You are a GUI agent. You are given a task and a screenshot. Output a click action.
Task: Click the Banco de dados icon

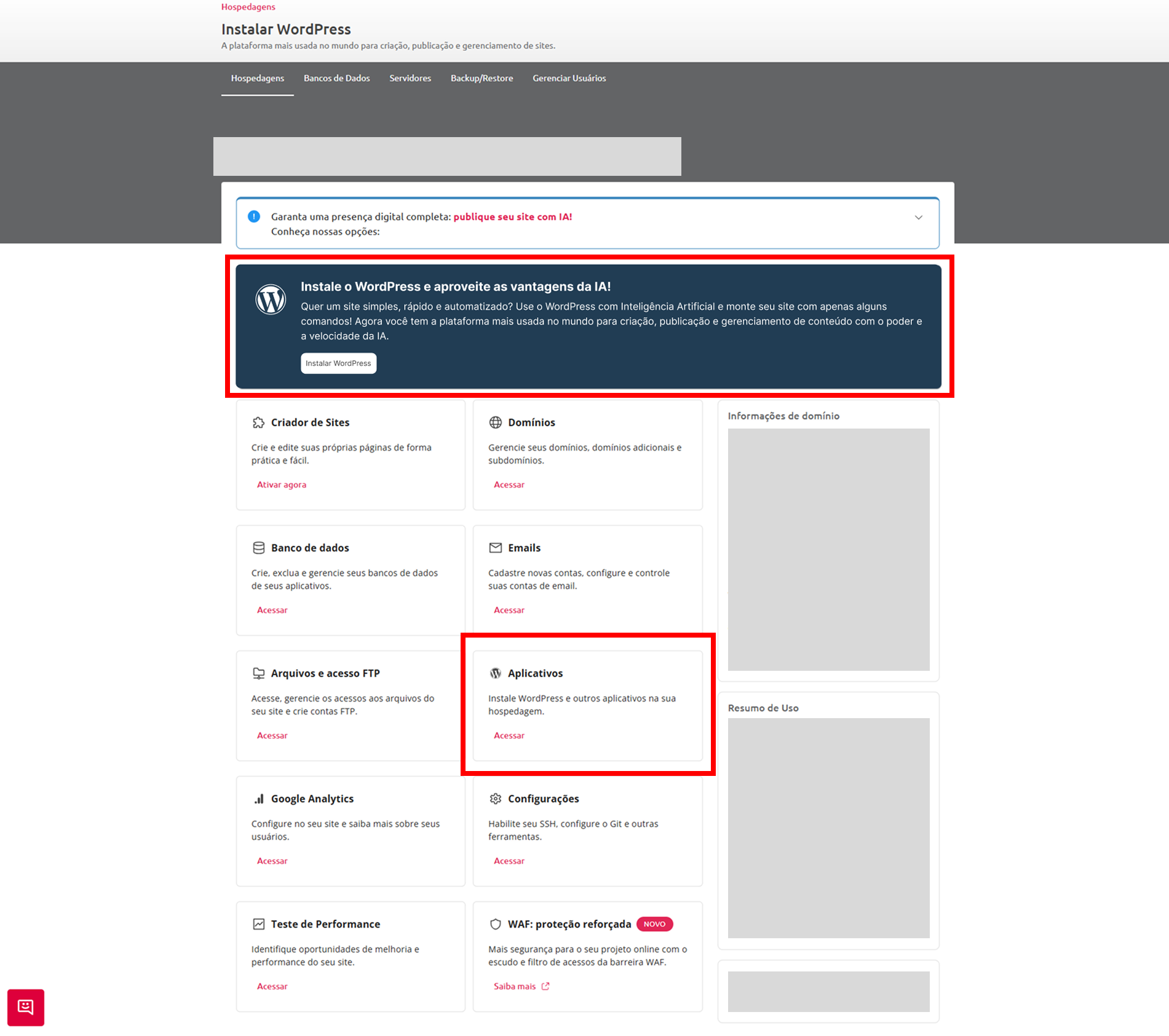point(258,548)
